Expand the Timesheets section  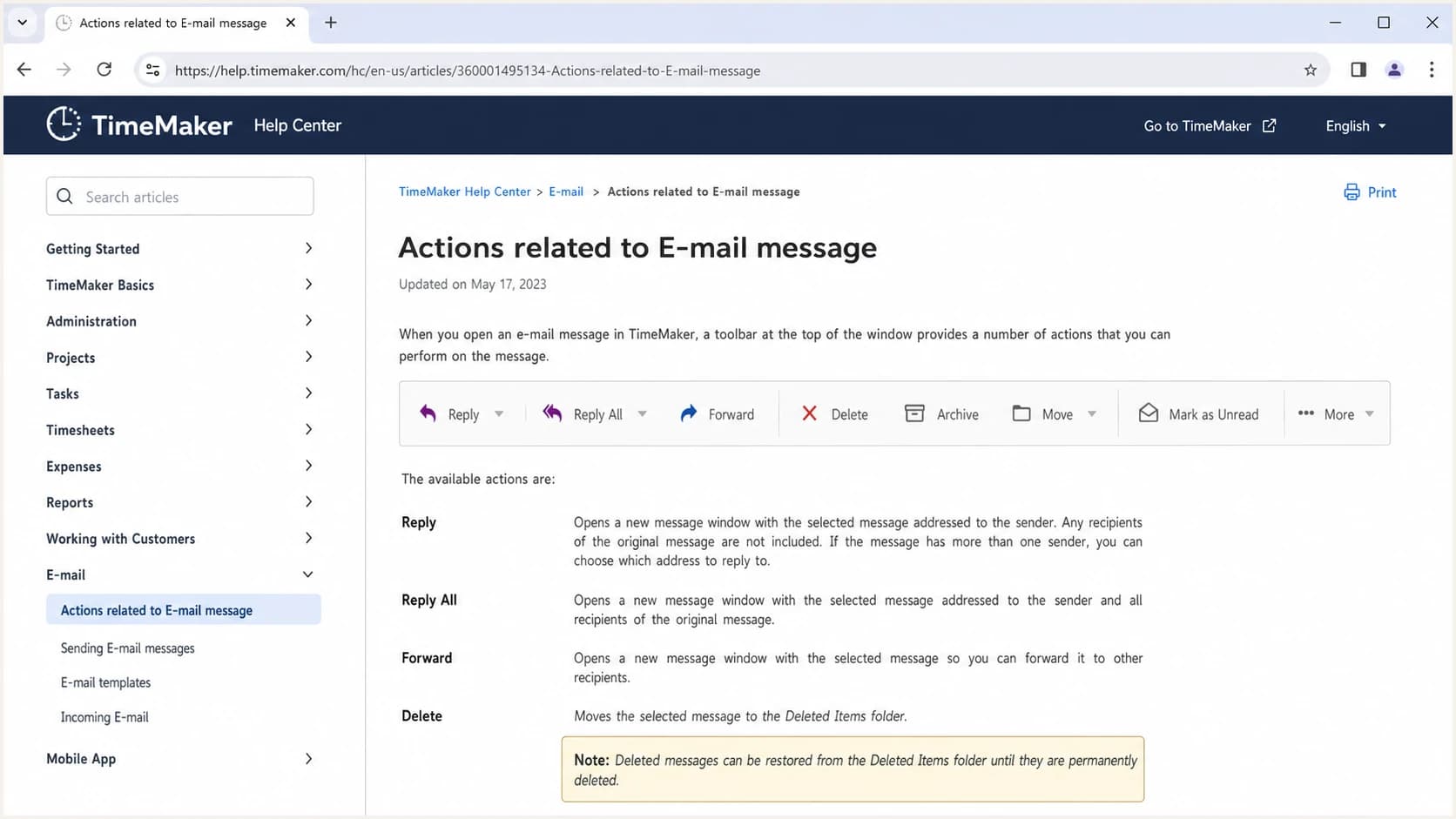(308, 429)
